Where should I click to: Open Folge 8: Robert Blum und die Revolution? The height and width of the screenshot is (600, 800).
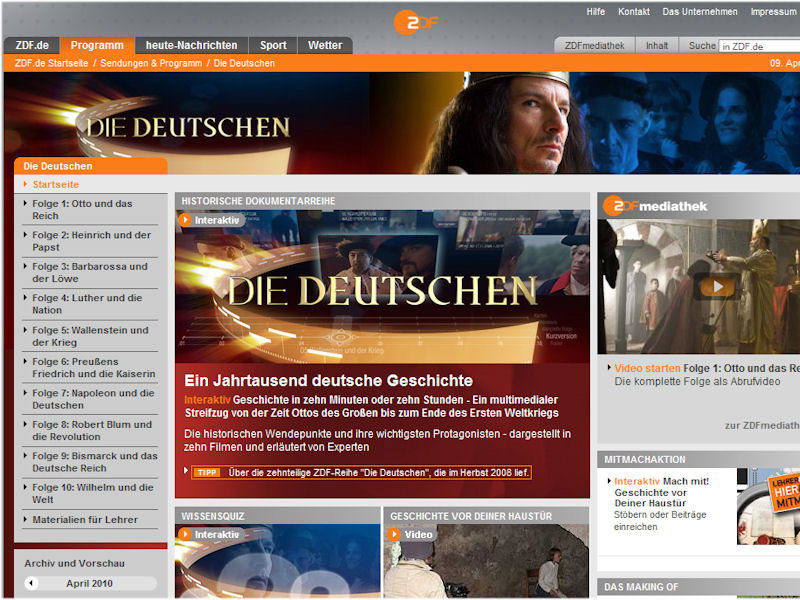coord(90,430)
